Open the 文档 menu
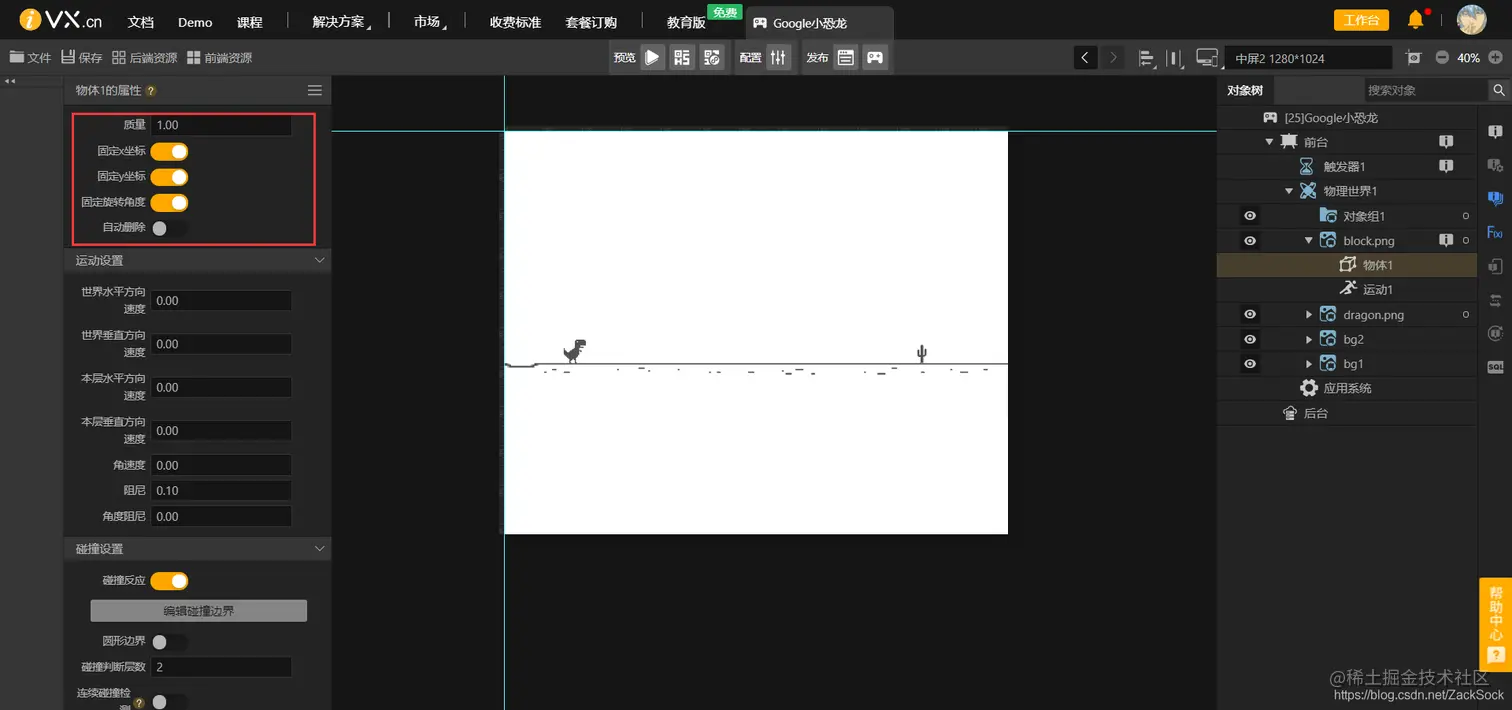 (141, 22)
